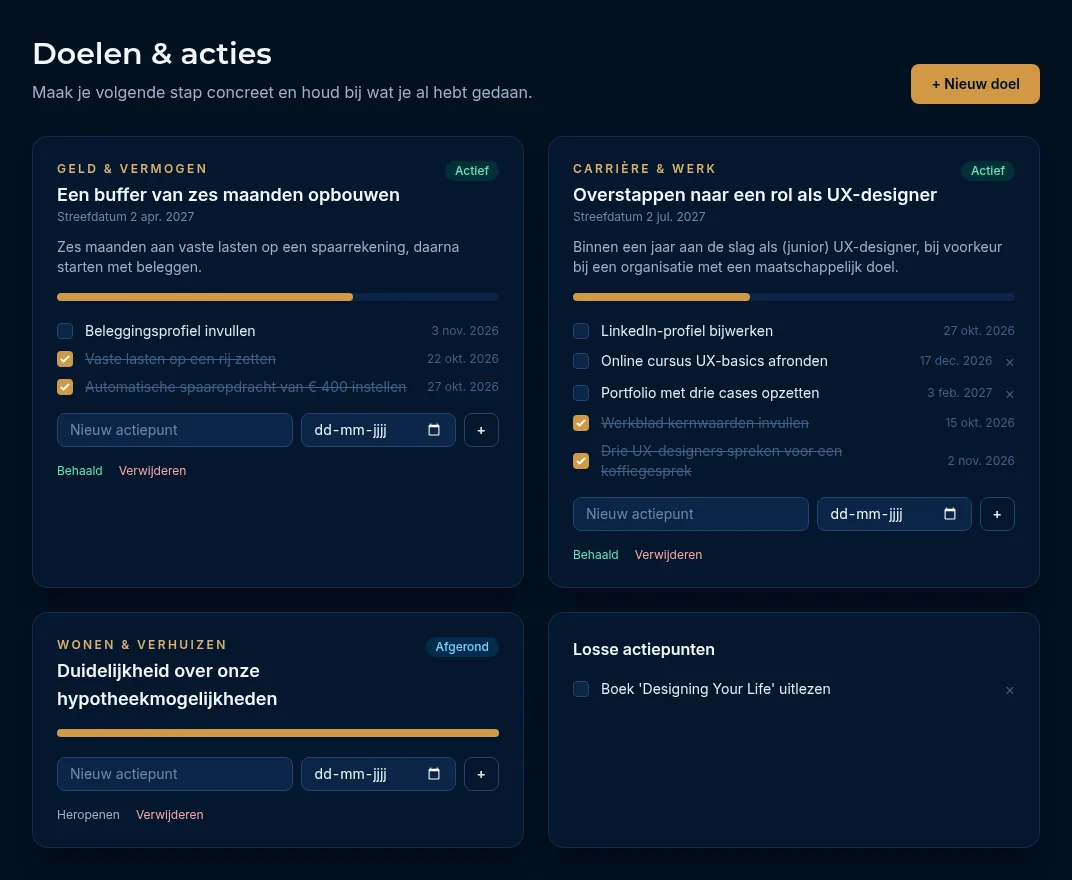The image size is (1072, 880).
Task: Click Afgerond badge on hypotheek goal
Action: [x=462, y=647]
